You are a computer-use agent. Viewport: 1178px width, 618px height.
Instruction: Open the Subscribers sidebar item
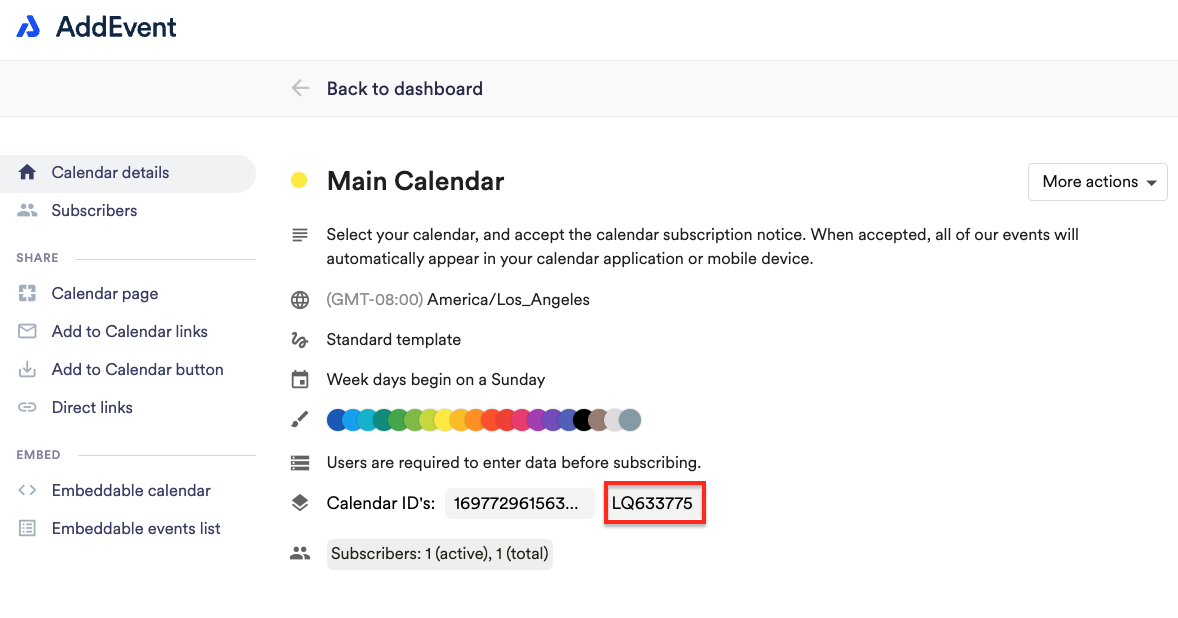94,211
